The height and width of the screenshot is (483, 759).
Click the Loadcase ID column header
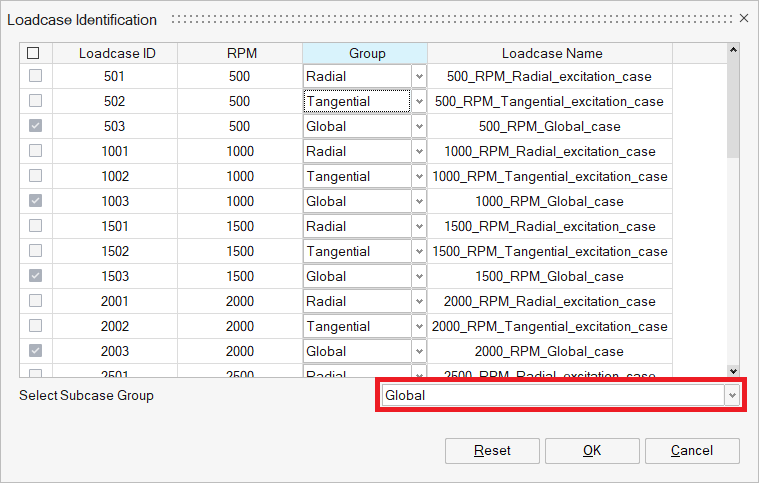click(114, 53)
